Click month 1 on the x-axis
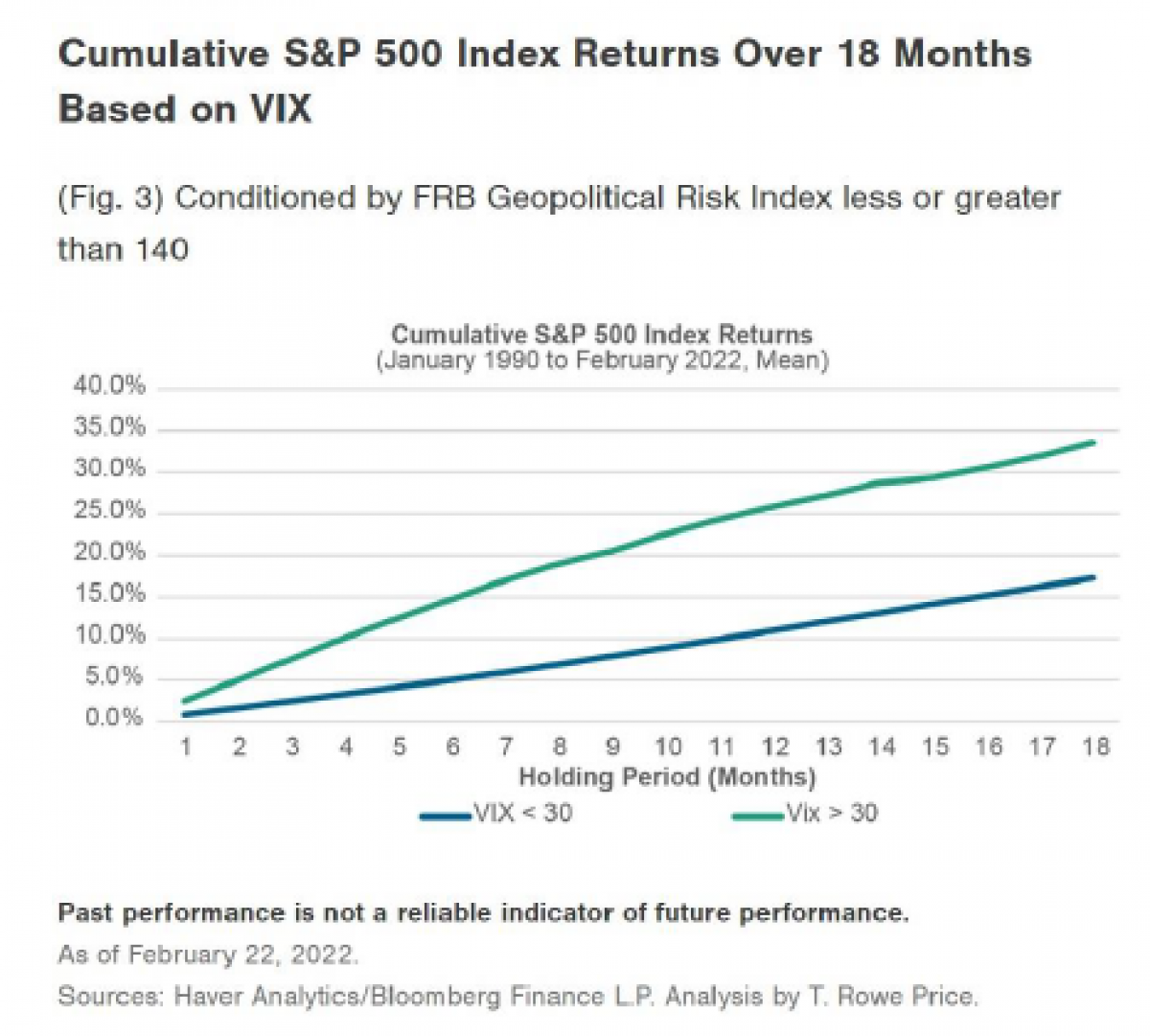Image resolution: width=1150 pixels, height=1036 pixels. (187, 747)
